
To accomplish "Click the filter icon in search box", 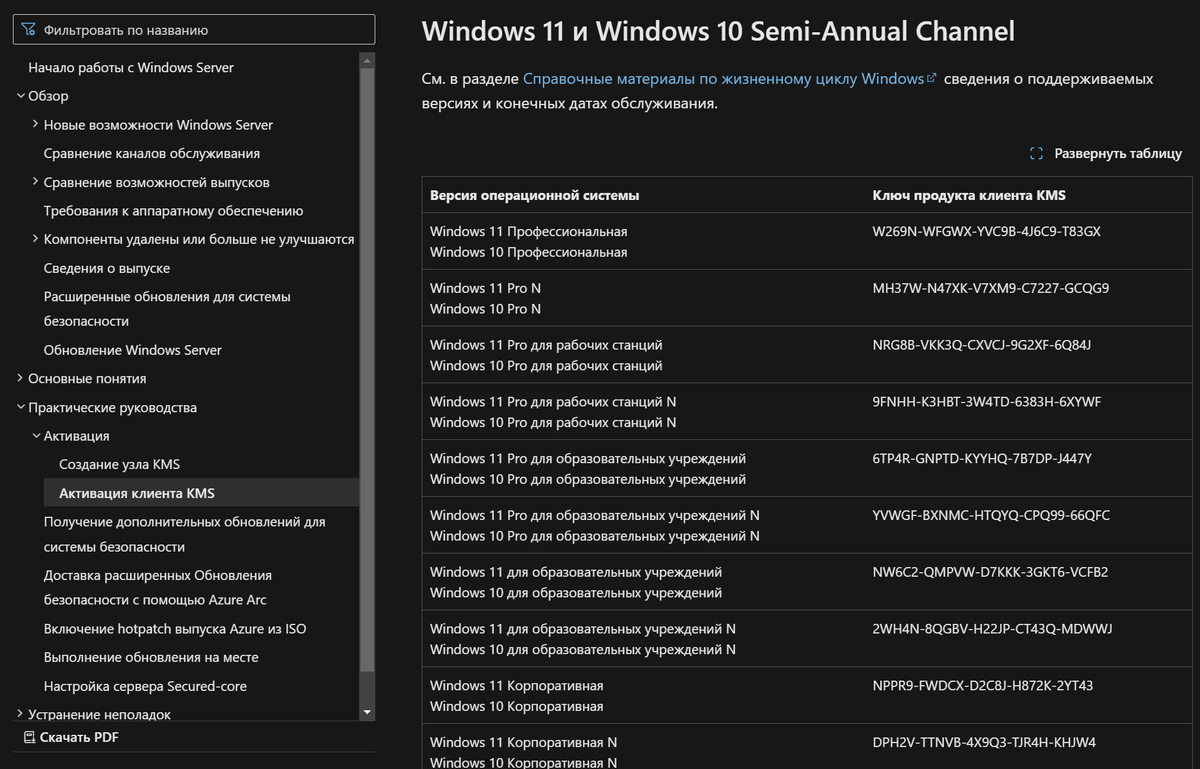I will click(28, 30).
